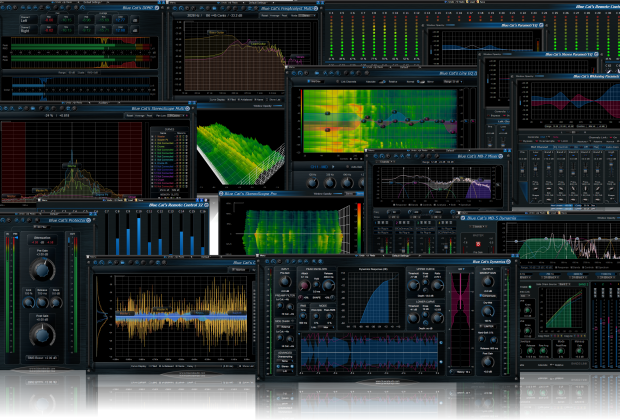Click the Remote Control 32 round logo icon
Screen dimensions: 620x420
tap(206, 205)
